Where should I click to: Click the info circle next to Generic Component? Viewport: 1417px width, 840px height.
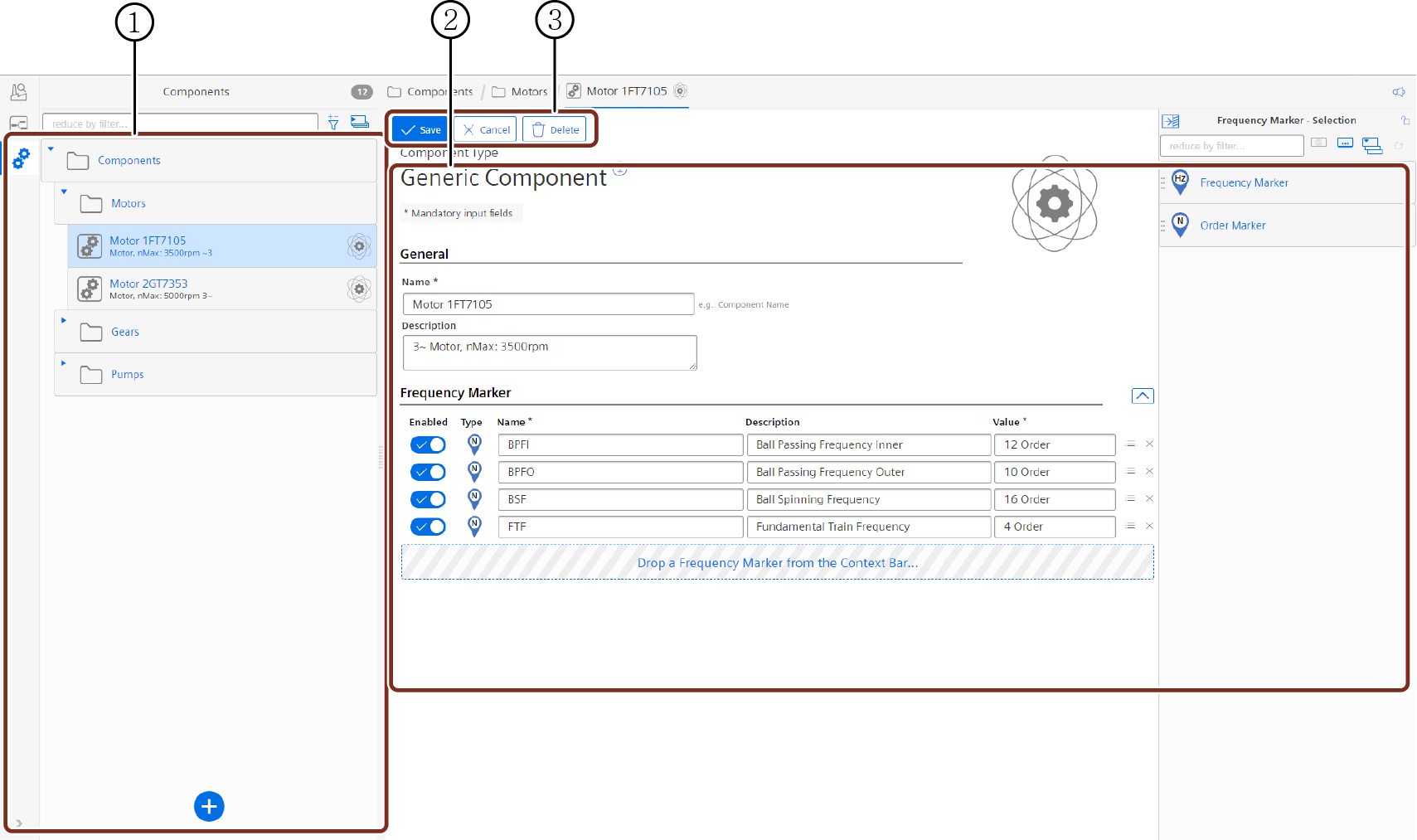619,170
